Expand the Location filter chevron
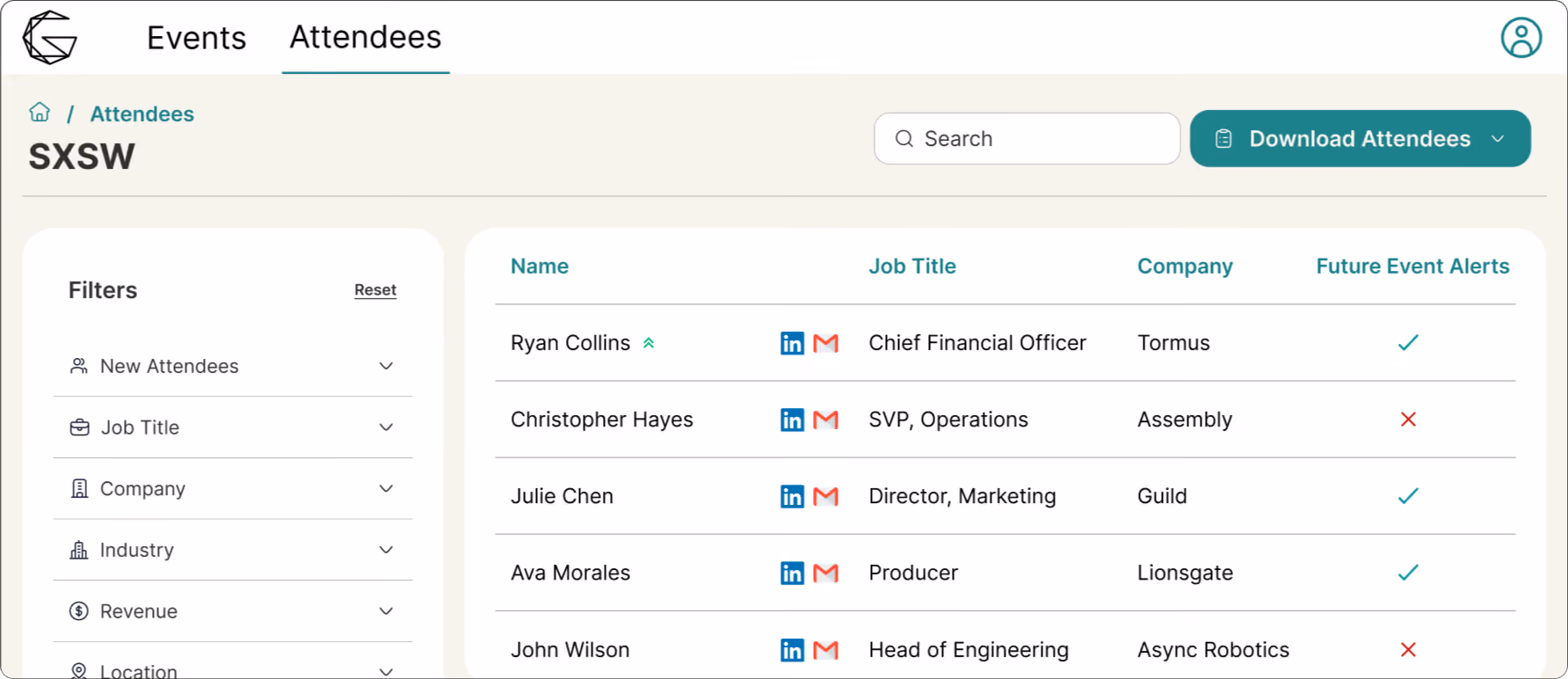Image resolution: width=1568 pixels, height=679 pixels. tap(386, 672)
